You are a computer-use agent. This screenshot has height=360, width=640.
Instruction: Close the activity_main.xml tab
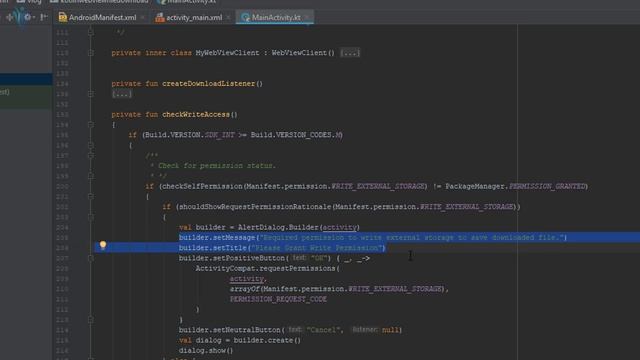coord(228,18)
